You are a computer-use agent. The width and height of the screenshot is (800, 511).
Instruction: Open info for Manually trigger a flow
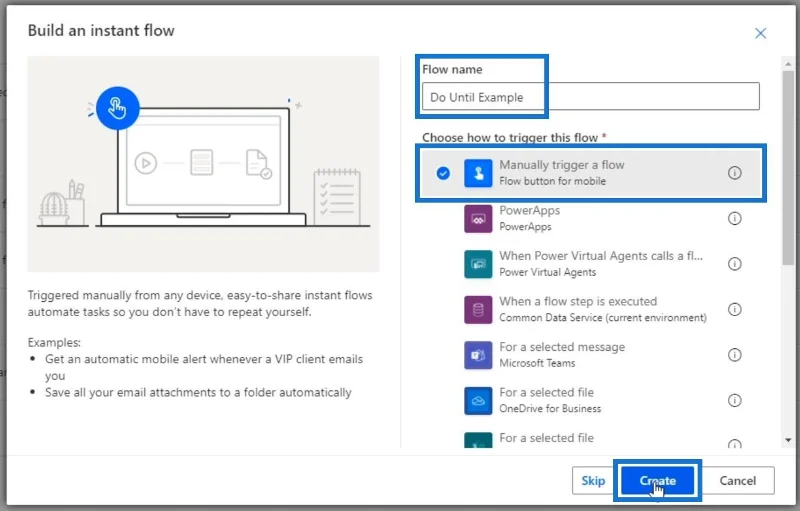click(734, 173)
